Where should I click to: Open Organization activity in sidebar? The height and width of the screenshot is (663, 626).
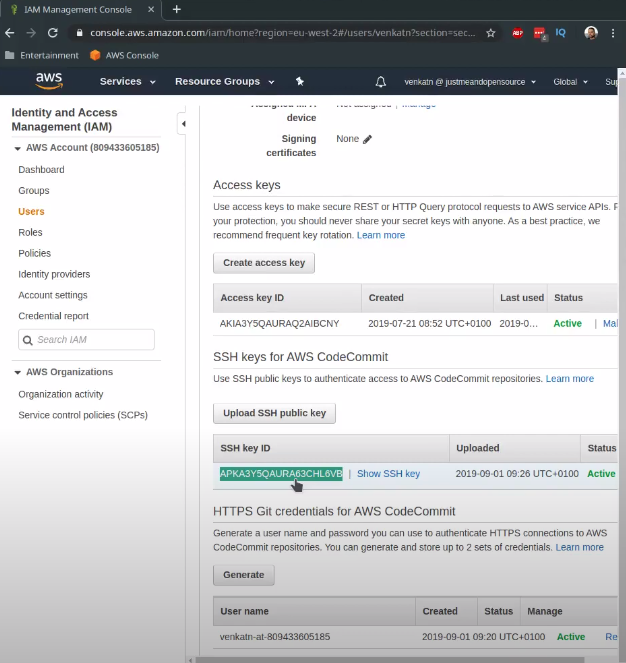point(61,394)
